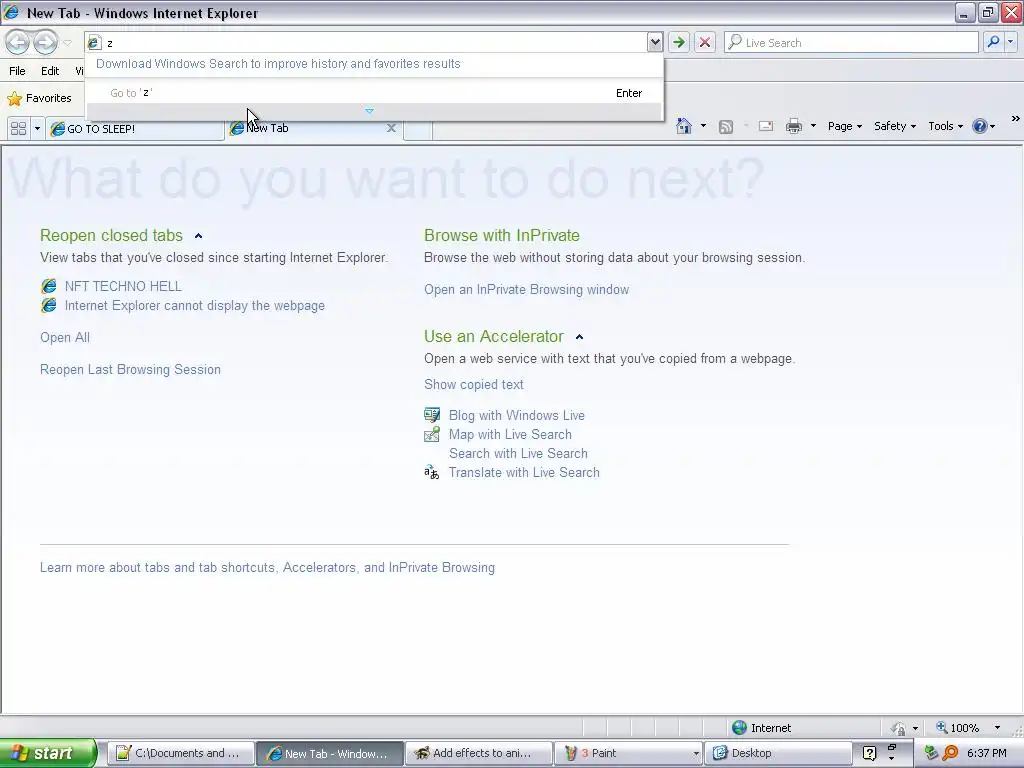Image resolution: width=1024 pixels, height=768 pixels.
Task: Click the Forward navigation button
Action: click(45, 42)
